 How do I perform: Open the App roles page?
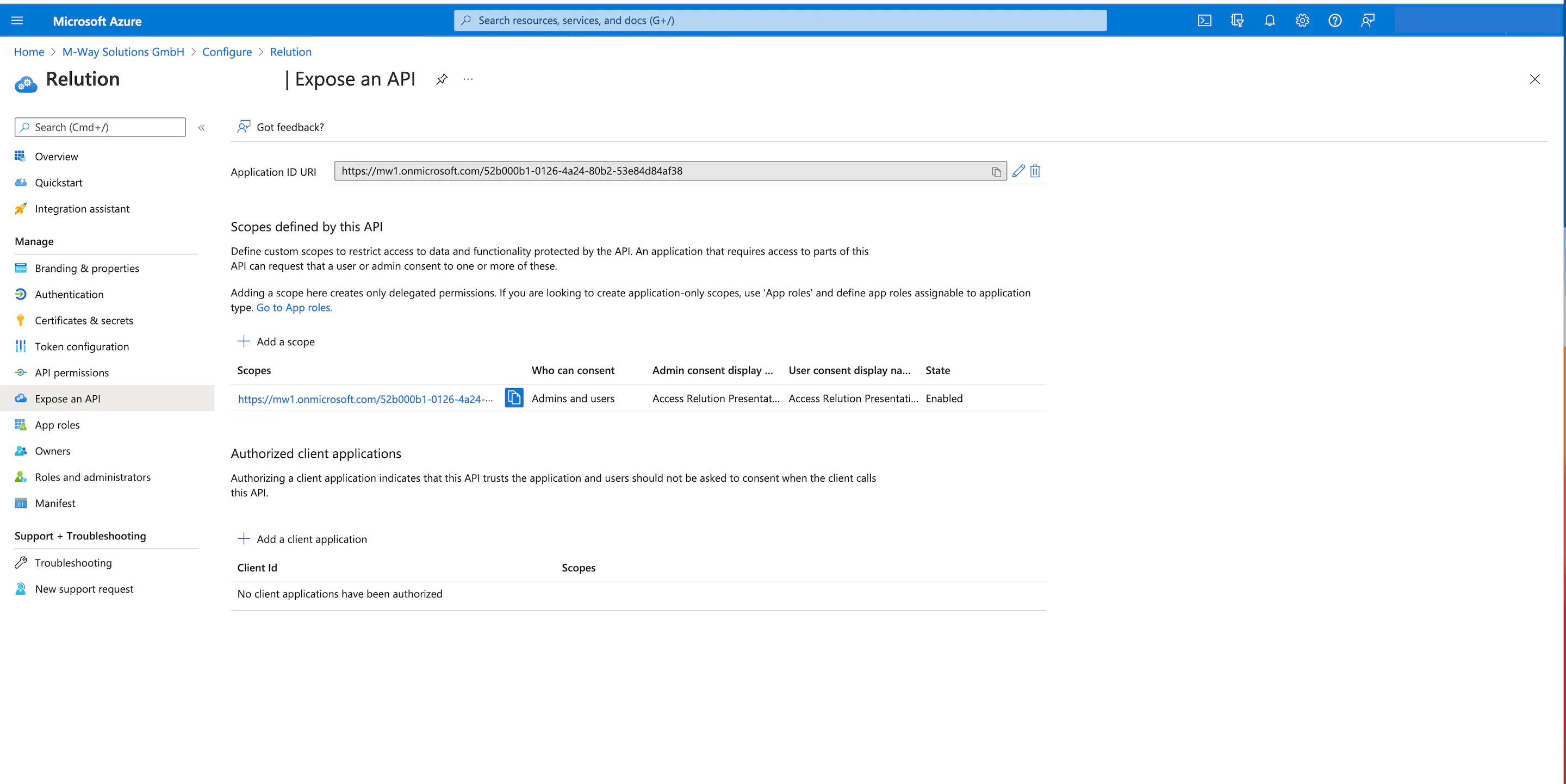point(57,425)
